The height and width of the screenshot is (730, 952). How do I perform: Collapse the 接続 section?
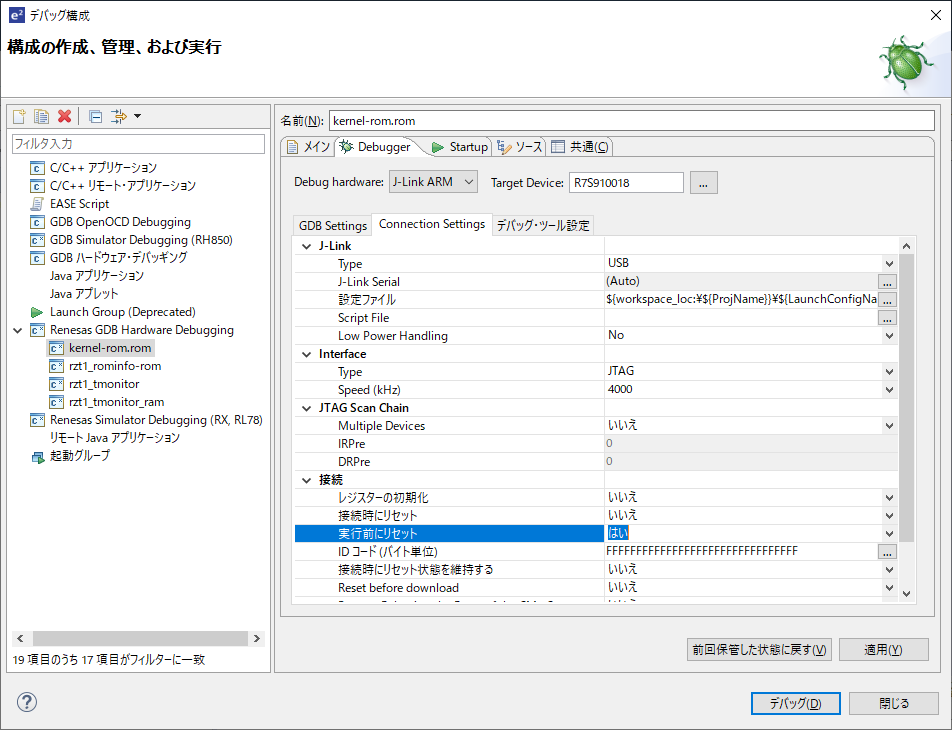306,480
